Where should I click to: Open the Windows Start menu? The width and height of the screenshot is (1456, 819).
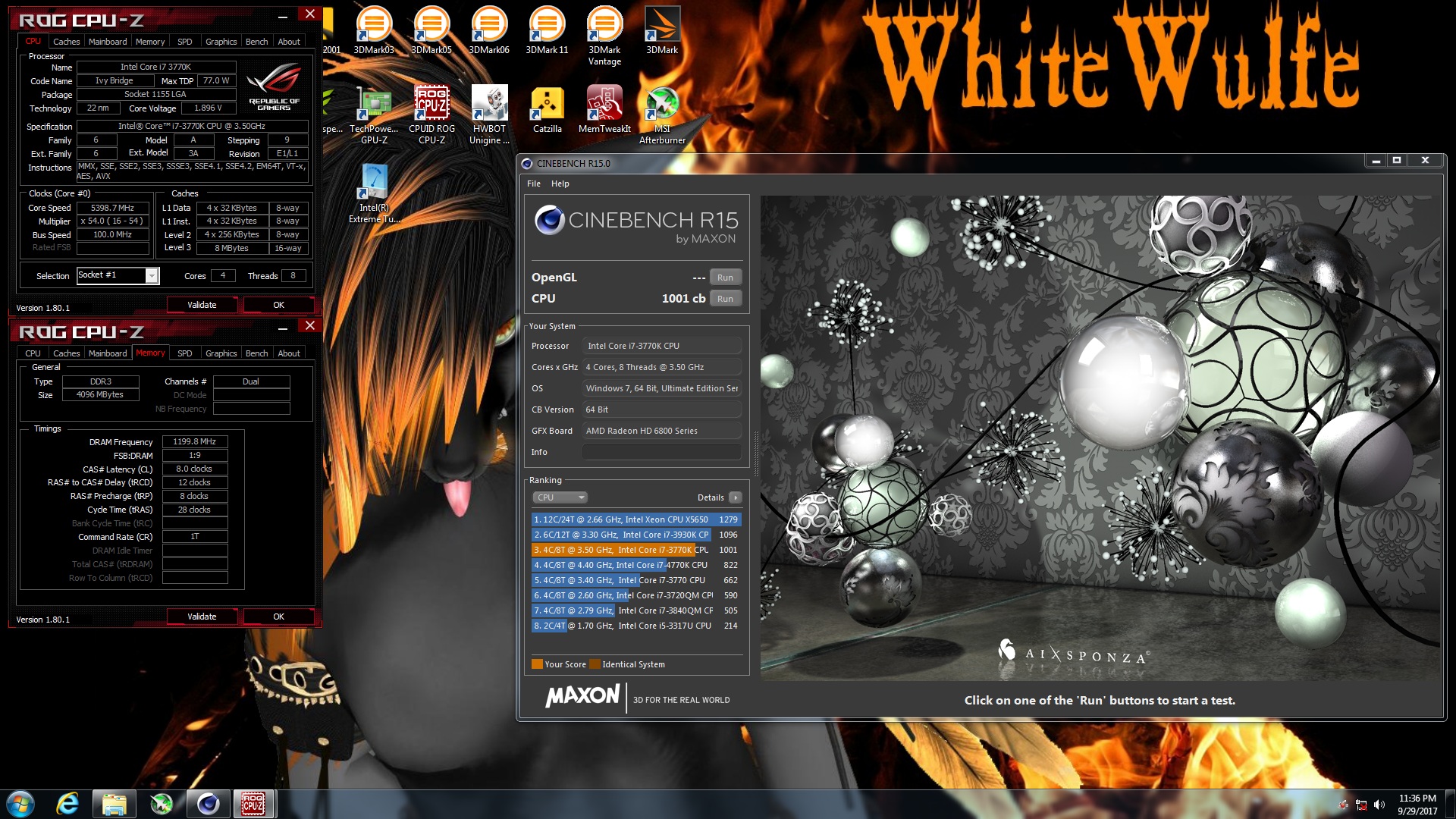20,804
